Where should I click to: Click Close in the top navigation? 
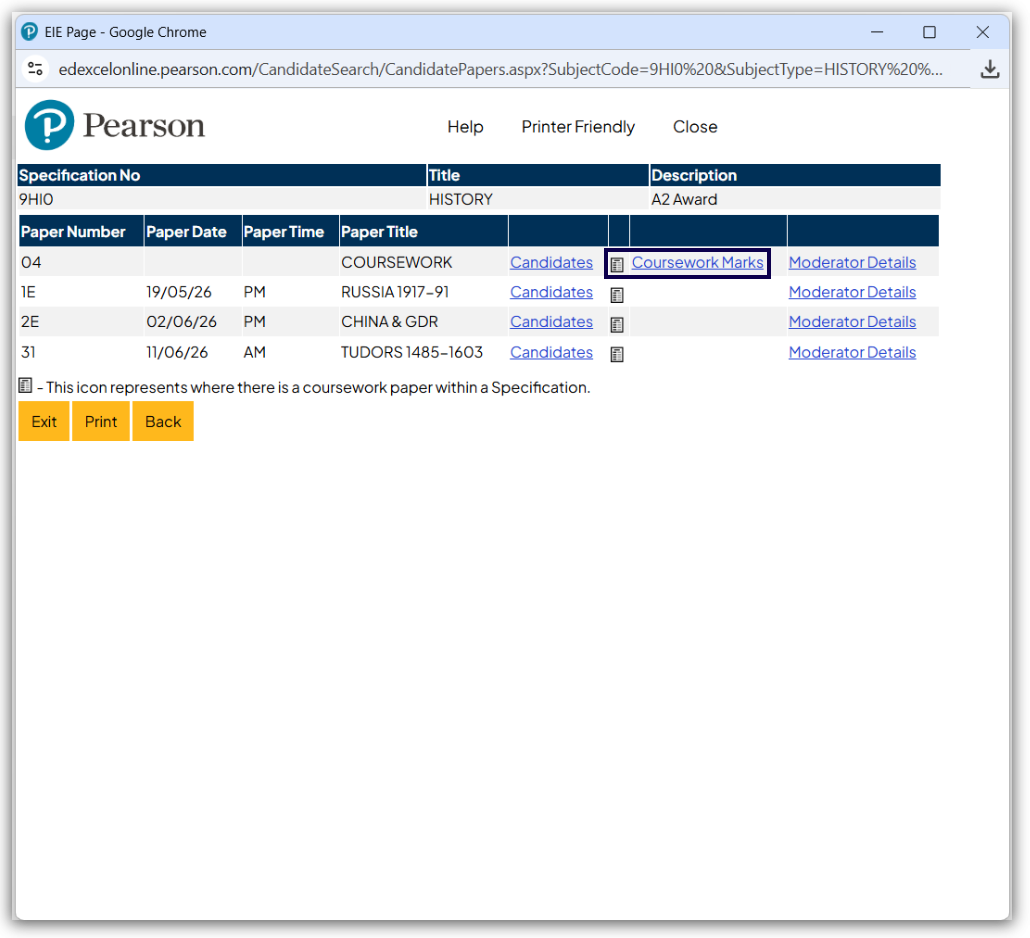(x=695, y=127)
